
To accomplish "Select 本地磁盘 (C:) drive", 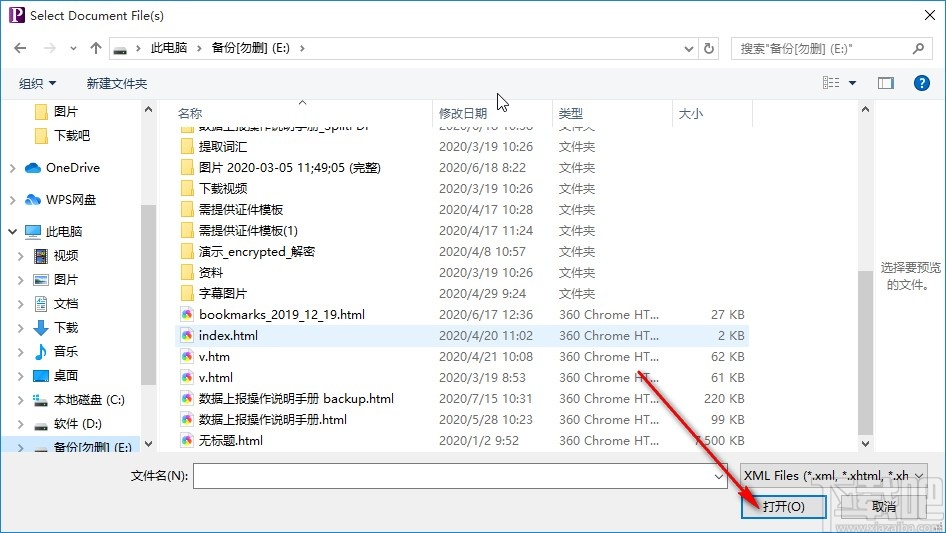I will pos(89,400).
